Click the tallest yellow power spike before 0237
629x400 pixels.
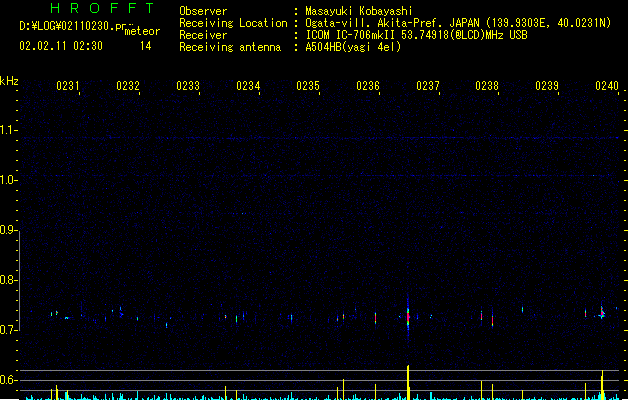(408, 382)
